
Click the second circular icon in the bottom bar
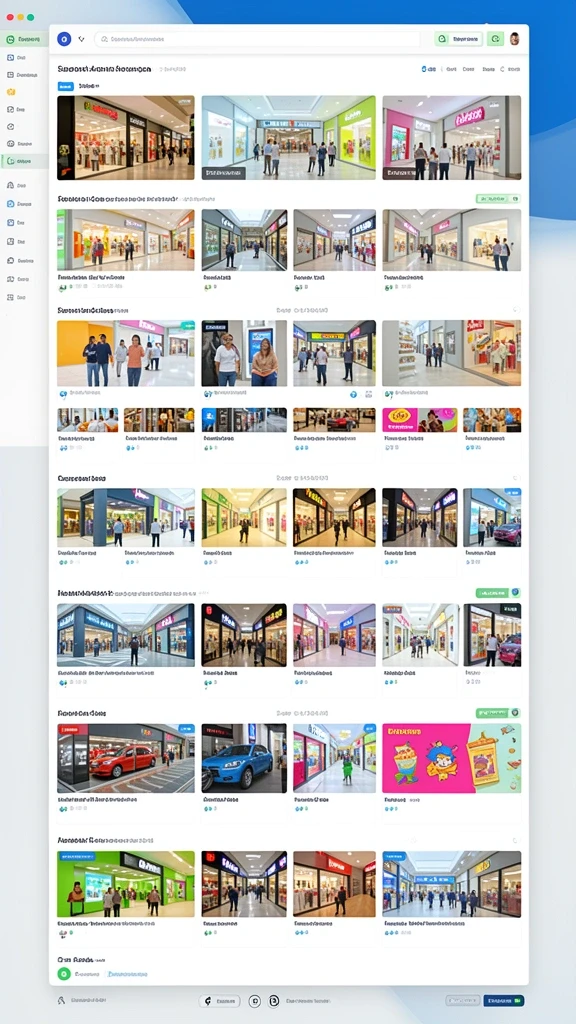point(274,1000)
